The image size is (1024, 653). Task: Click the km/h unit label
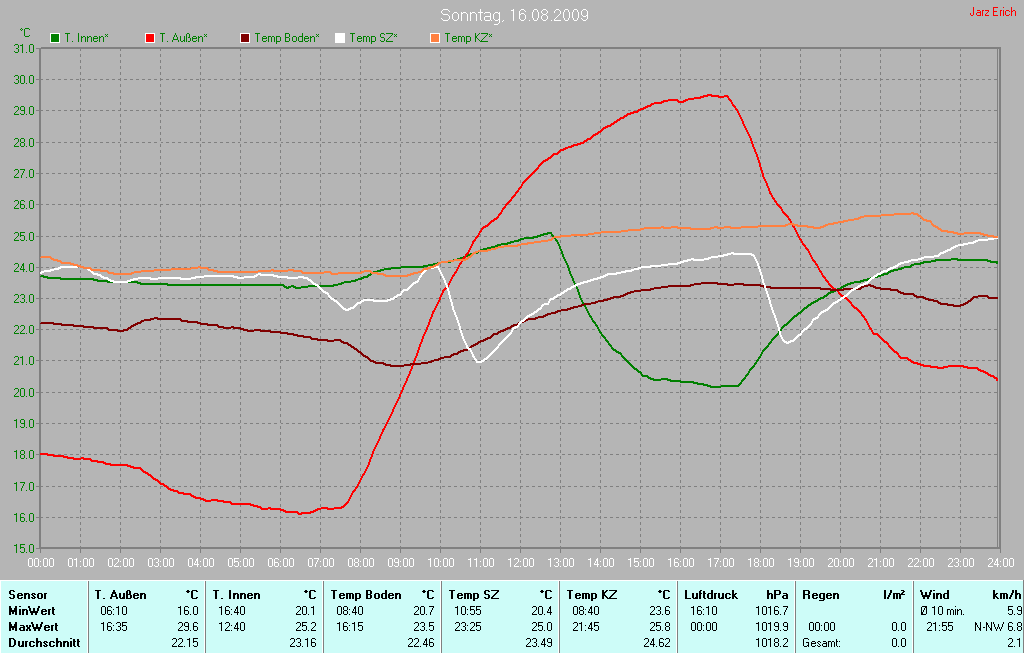[x=1006, y=595]
